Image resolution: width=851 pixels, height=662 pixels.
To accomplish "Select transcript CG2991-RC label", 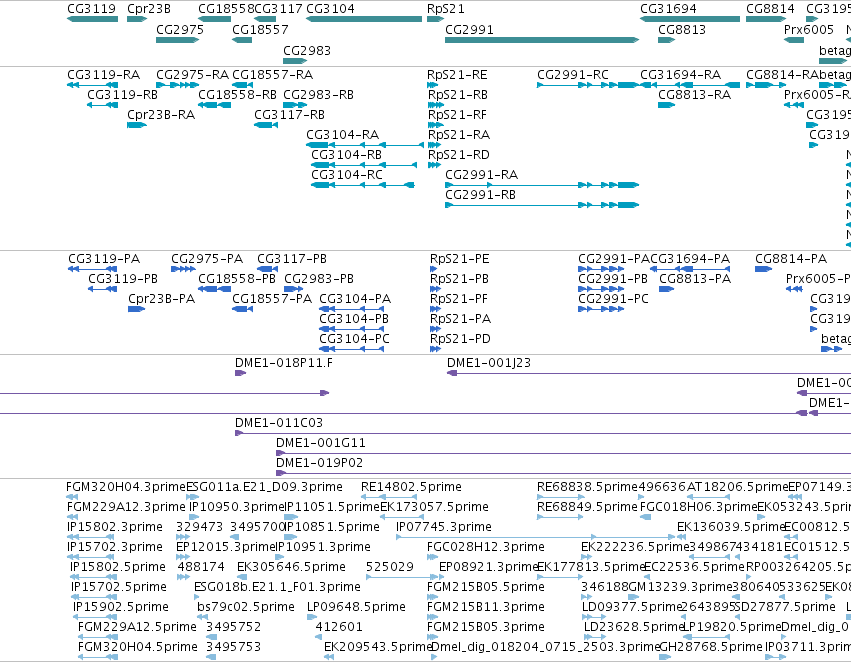I will tap(573, 74).
